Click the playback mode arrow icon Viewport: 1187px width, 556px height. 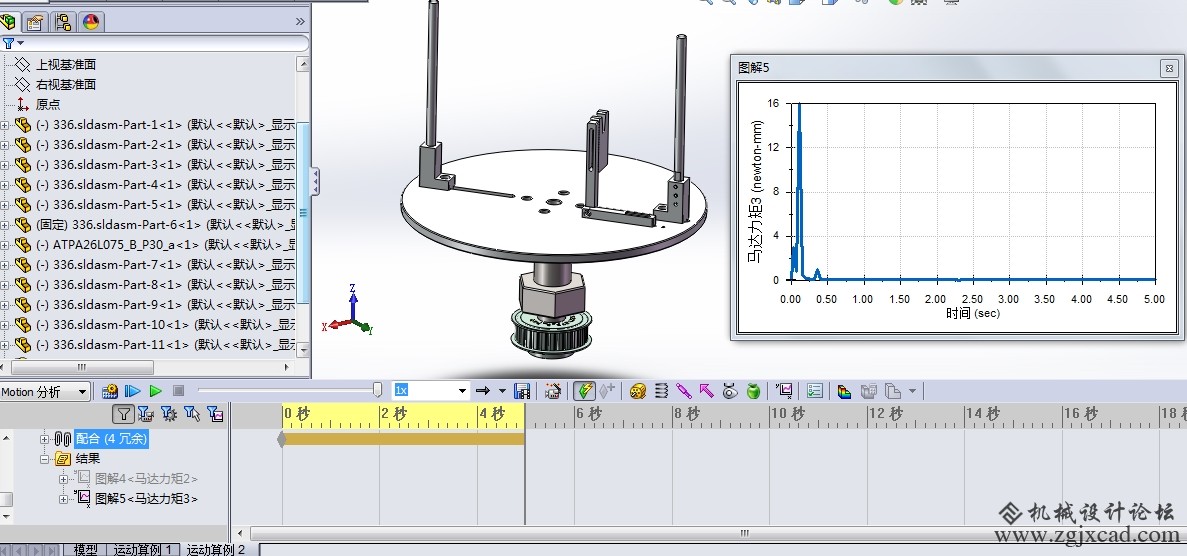point(483,391)
